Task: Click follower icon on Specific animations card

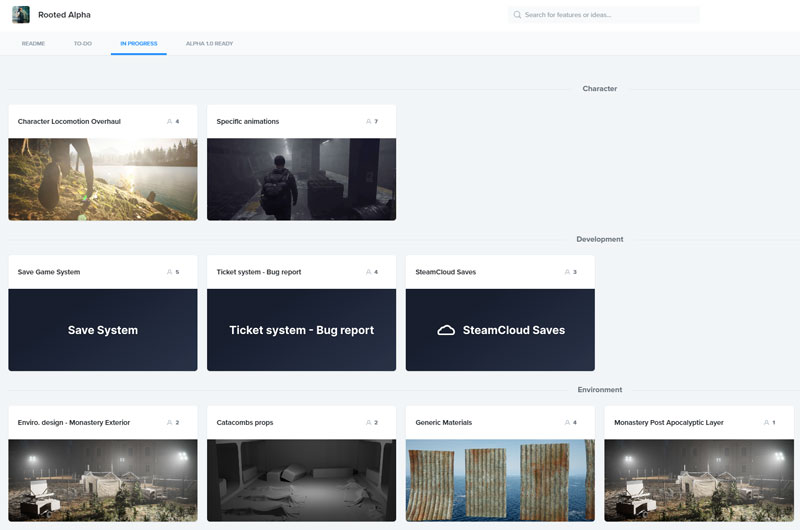Action: tap(369, 122)
